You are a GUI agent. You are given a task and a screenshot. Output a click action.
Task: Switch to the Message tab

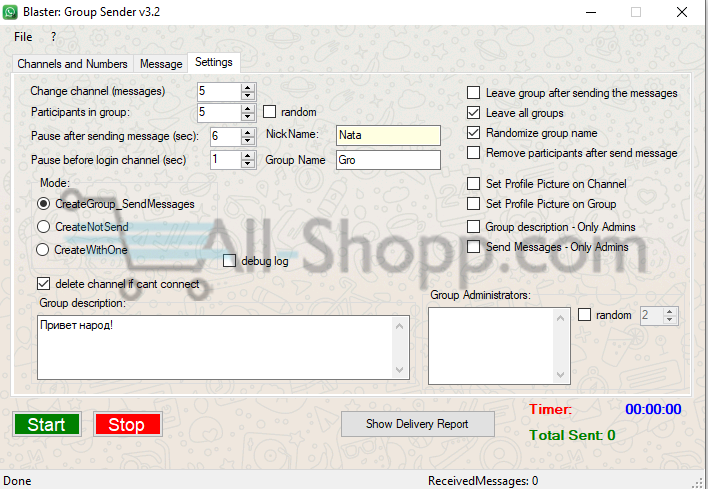pos(161,64)
